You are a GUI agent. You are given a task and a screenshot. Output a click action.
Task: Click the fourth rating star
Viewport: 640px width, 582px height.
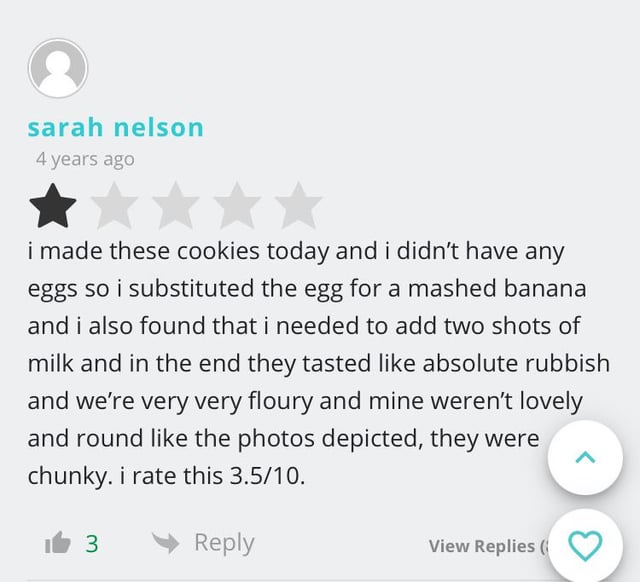237,206
